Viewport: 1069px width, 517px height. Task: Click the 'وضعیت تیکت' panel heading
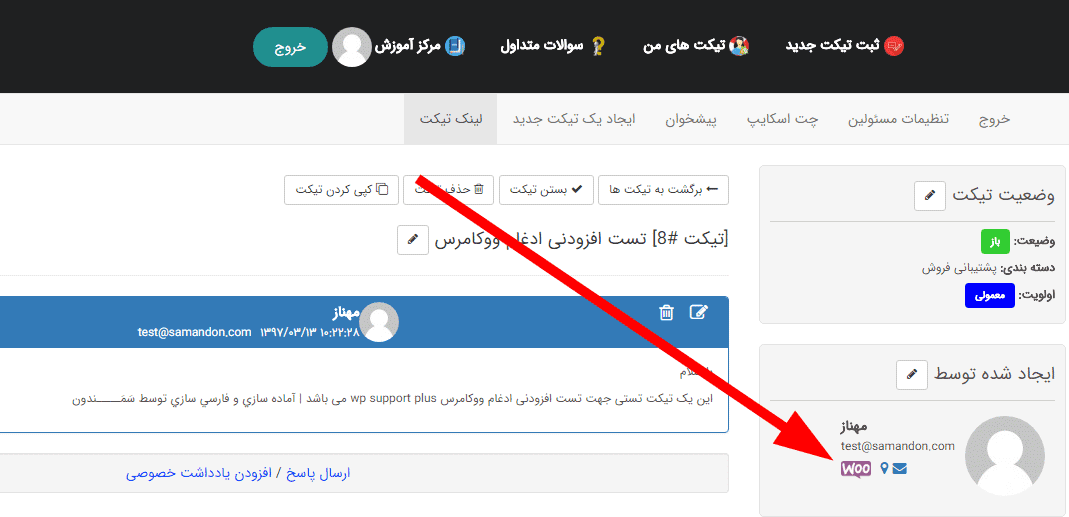tap(1003, 196)
